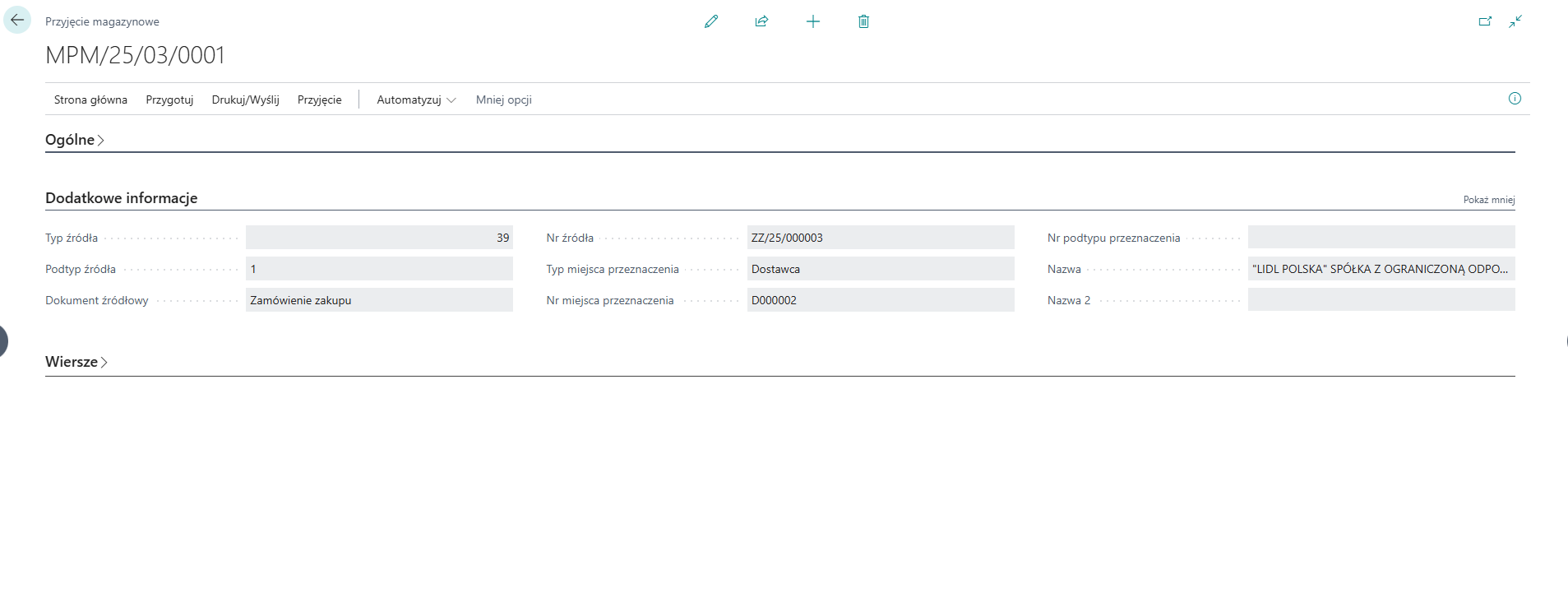Viewport: 1568px width, 597px height.
Task: Click the Dokument źródłowy label
Action: (x=97, y=300)
